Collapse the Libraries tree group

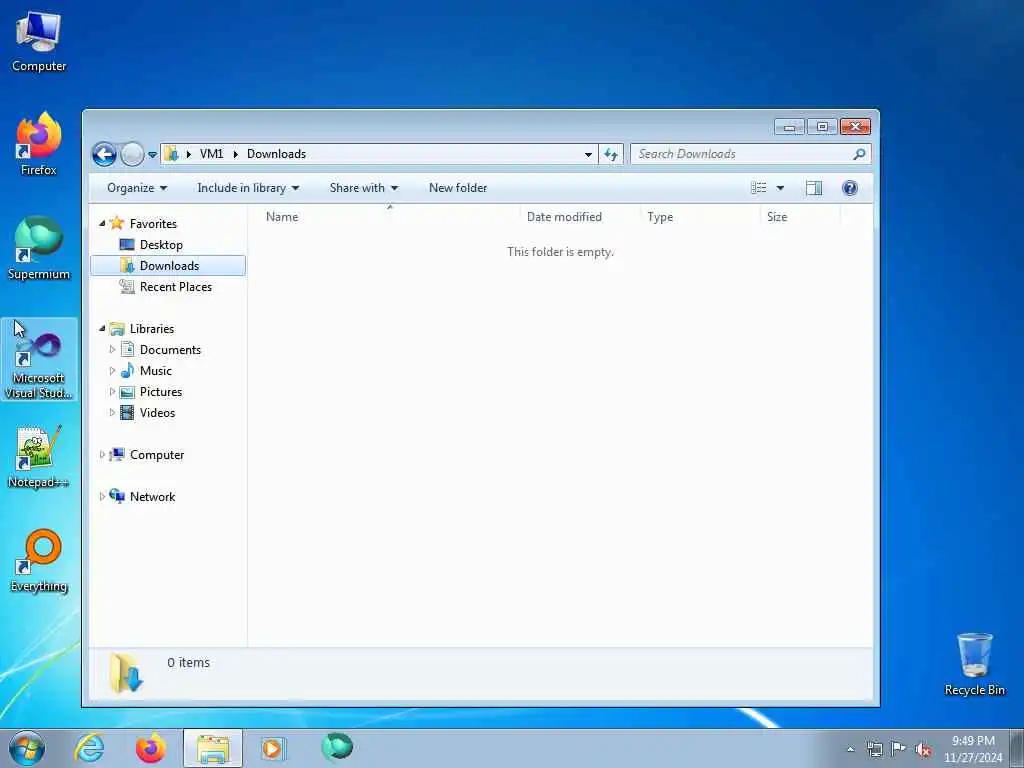click(102, 328)
